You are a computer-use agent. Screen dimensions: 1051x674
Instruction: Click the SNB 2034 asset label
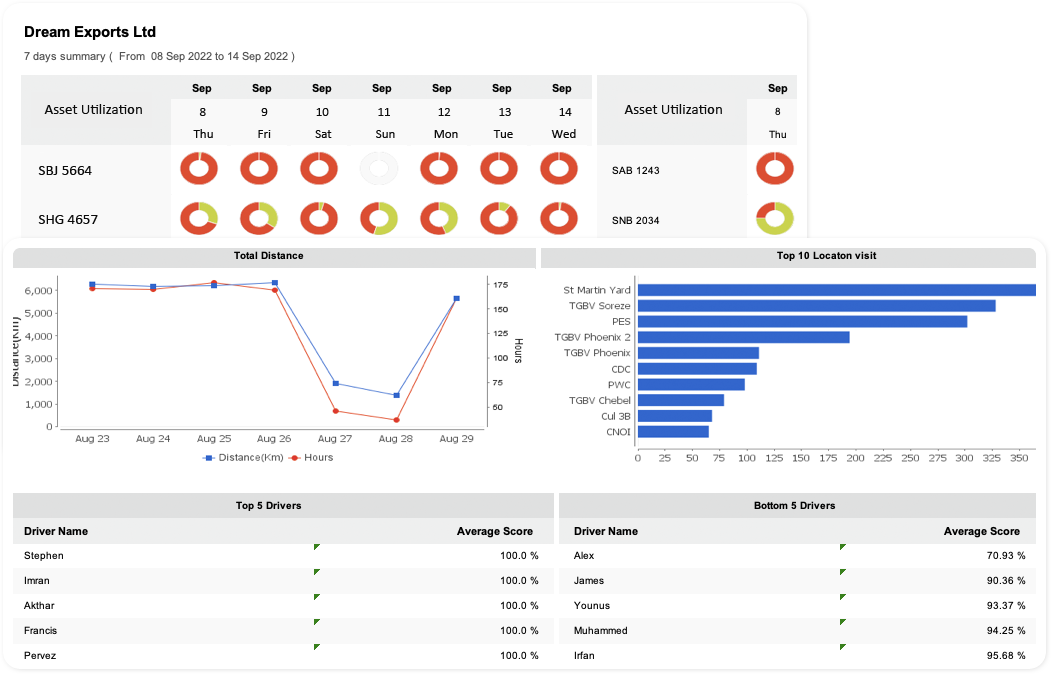tap(635, 220)
